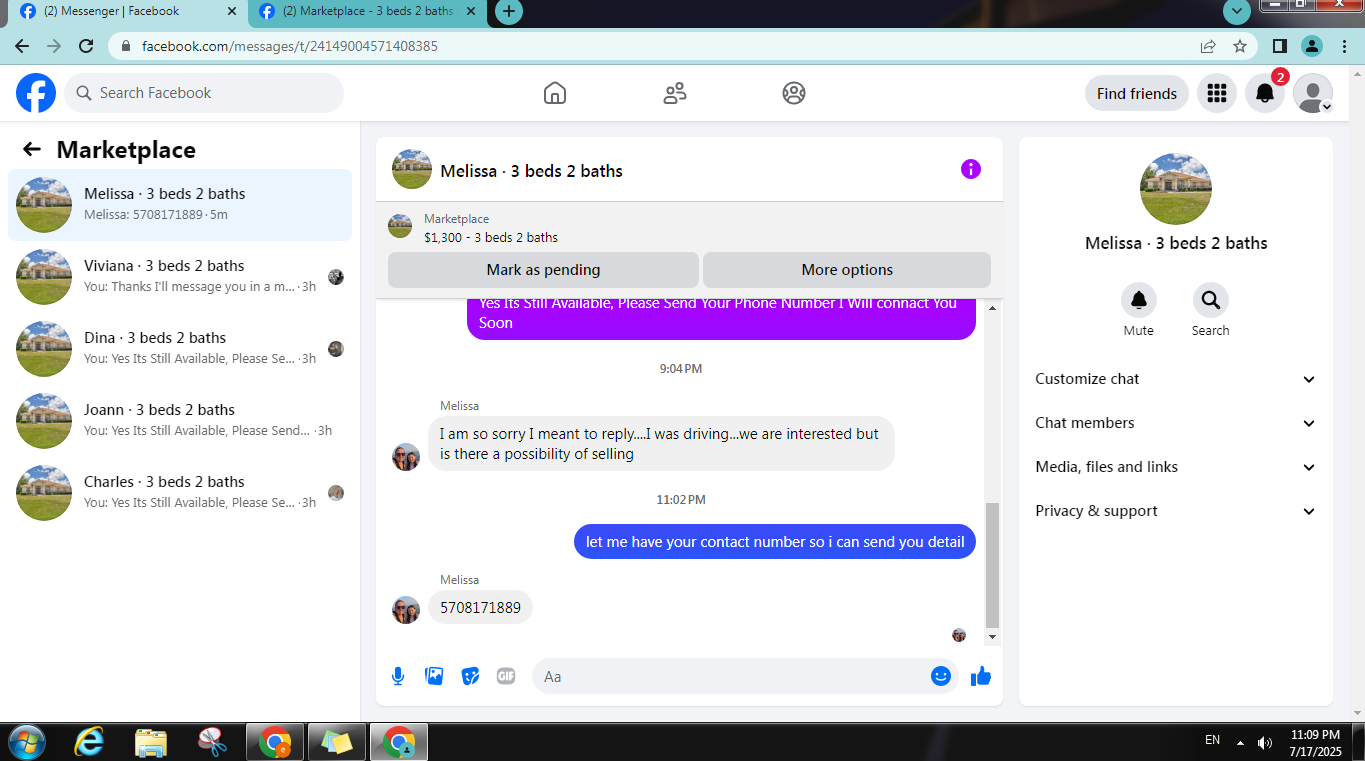
Task: Open the emoji picker smiley icon
Action: coord(940,676)
